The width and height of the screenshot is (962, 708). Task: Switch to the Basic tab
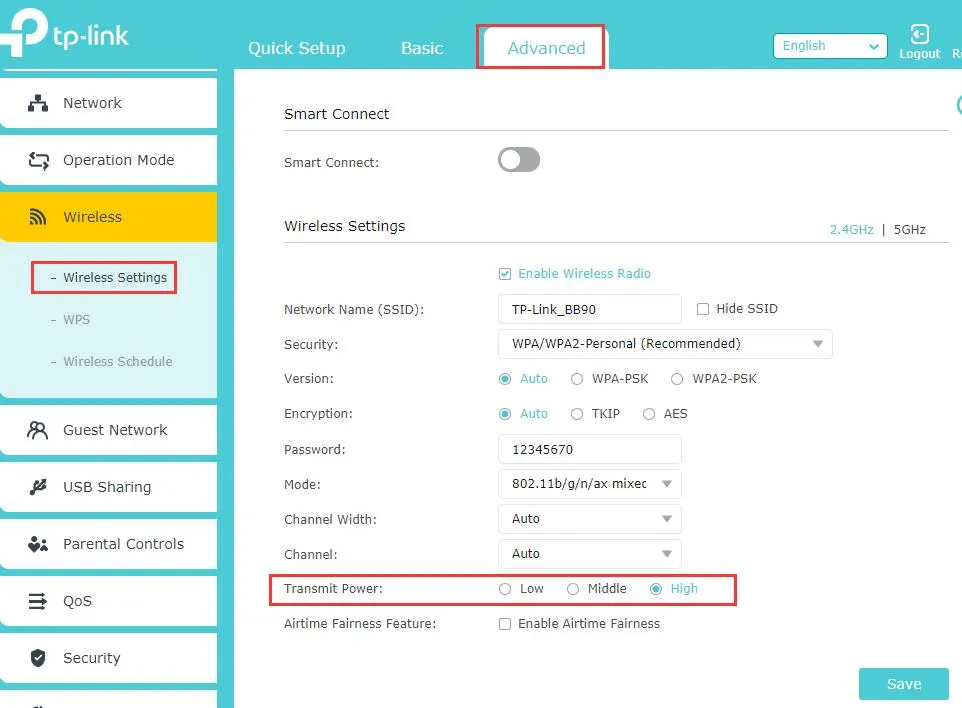pos(422,48)
